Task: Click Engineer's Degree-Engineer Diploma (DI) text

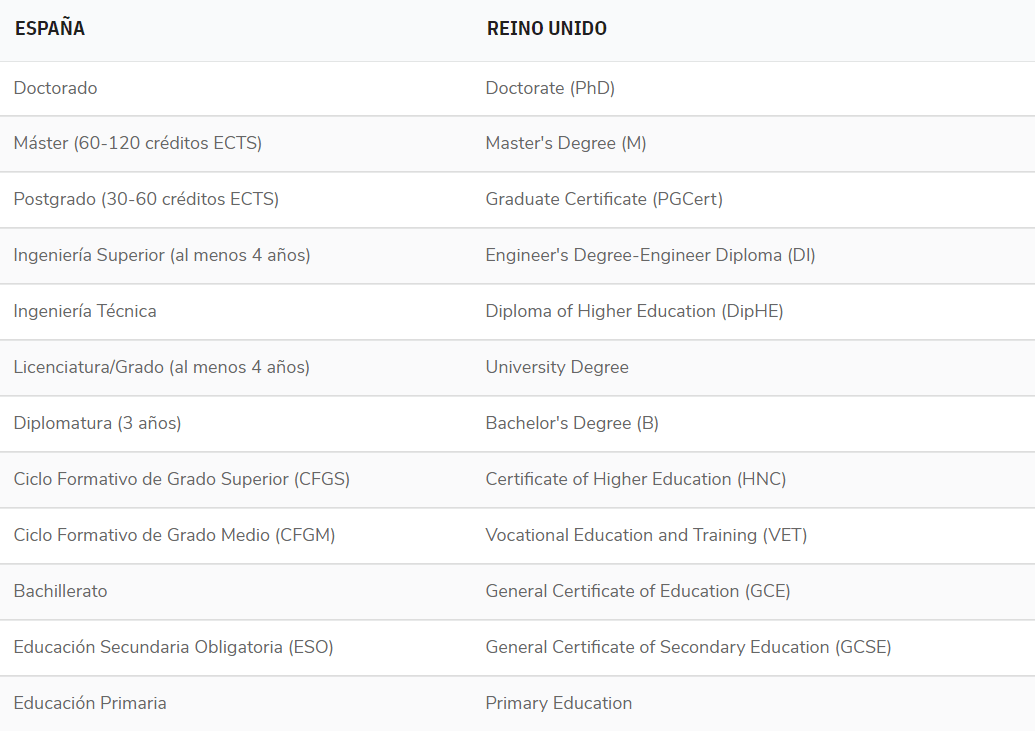Action: pos(650,256)
